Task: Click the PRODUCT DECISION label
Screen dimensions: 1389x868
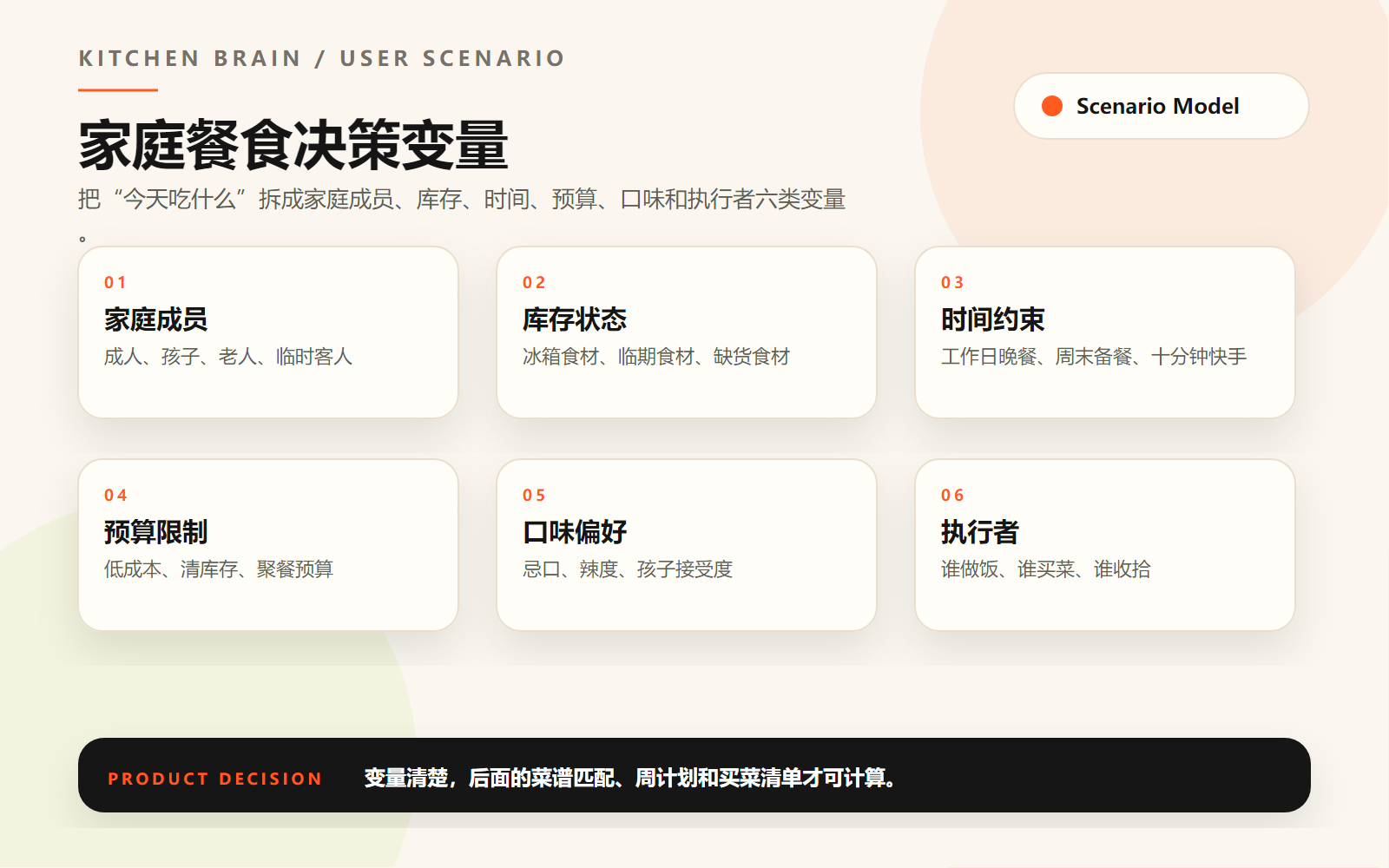Action: [215, 779]
